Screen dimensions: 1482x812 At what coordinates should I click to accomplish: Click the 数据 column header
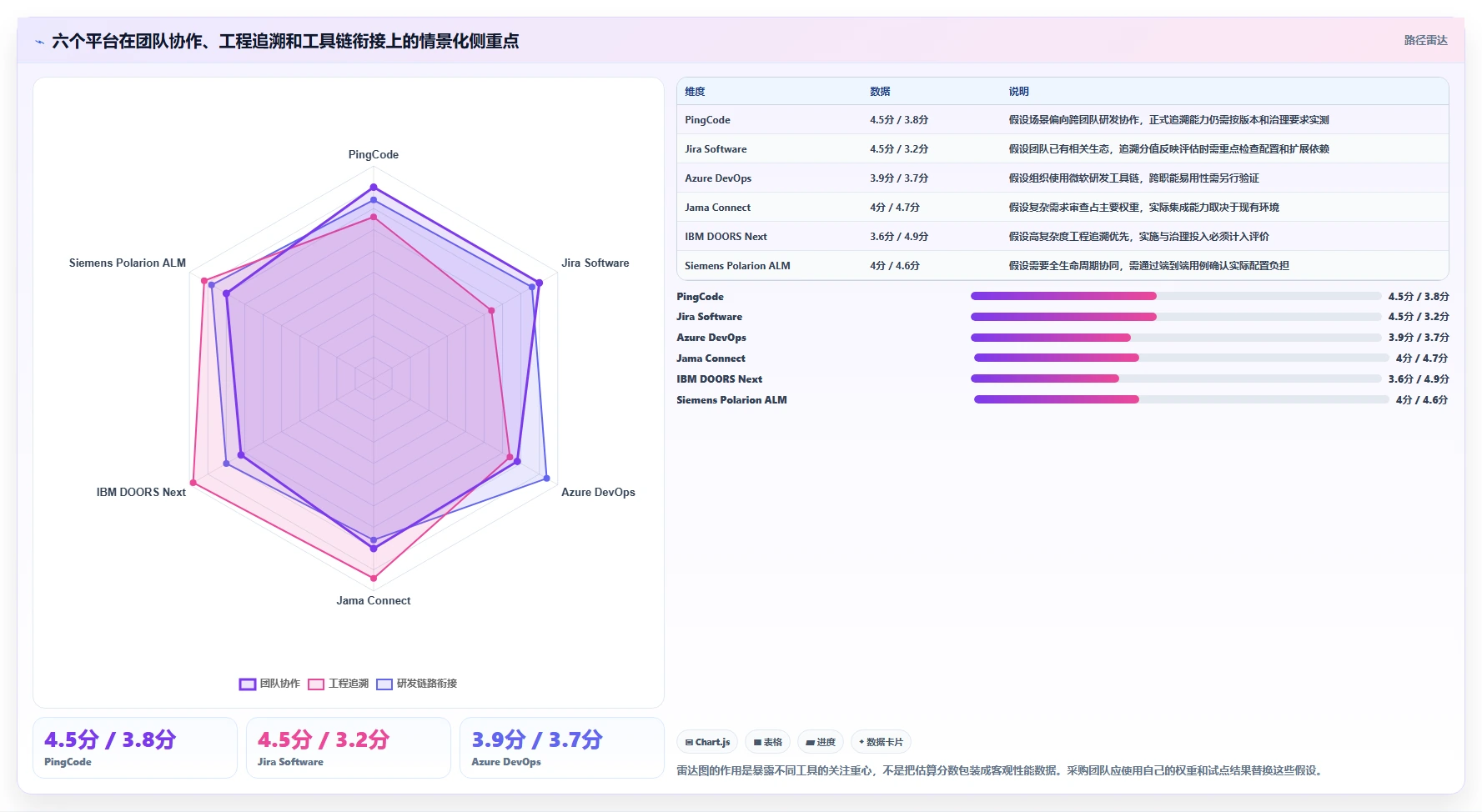point(880,92)
